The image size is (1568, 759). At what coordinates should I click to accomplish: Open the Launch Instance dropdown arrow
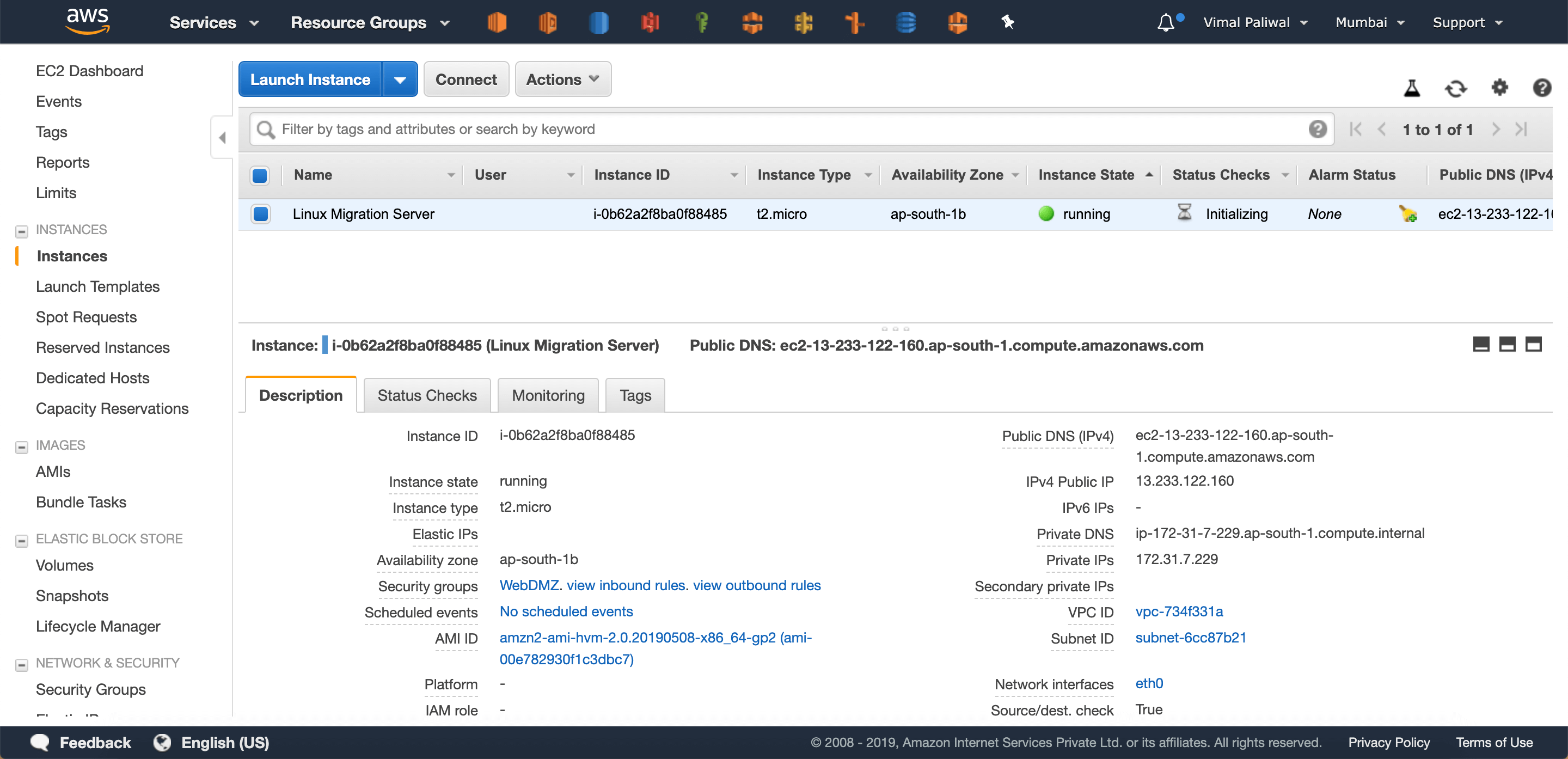[x=400, y=79]
